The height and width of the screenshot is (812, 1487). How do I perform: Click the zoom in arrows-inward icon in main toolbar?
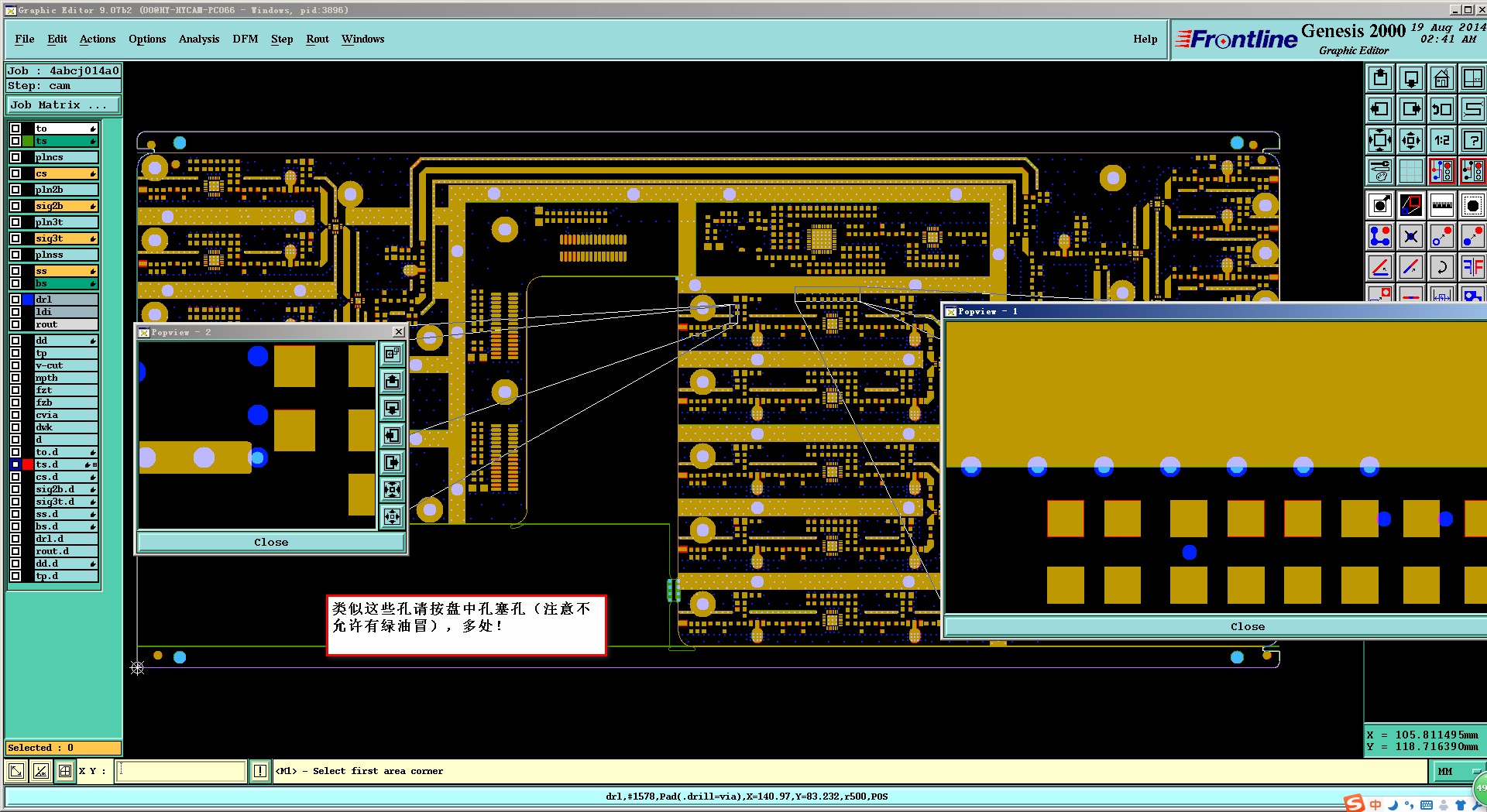1380,140
